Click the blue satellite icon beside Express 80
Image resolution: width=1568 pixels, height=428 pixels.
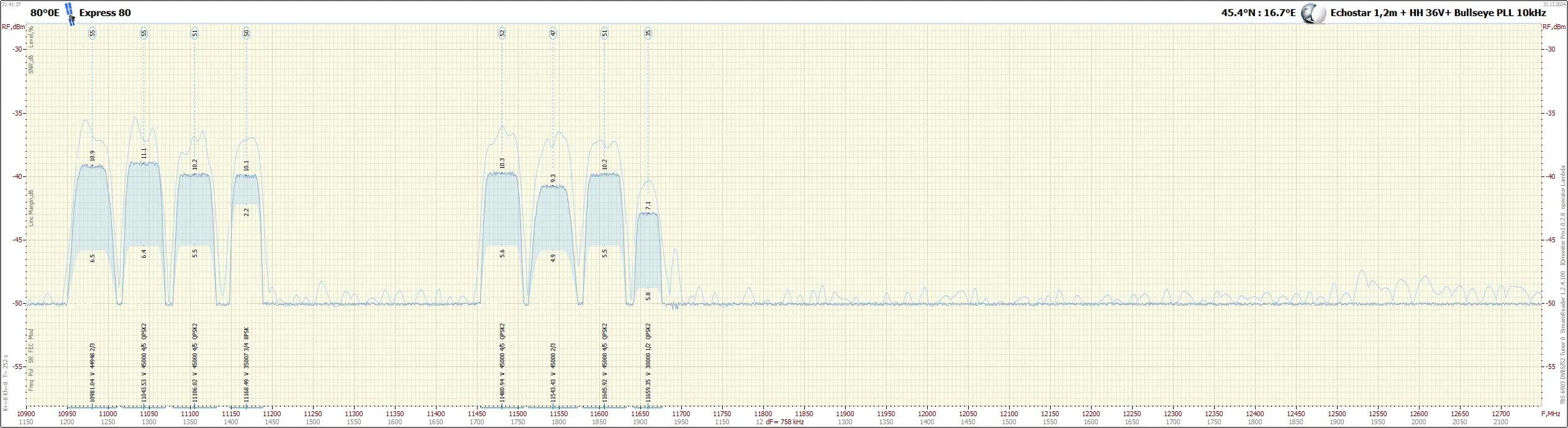pyautogui.click(x=70, y=14)
